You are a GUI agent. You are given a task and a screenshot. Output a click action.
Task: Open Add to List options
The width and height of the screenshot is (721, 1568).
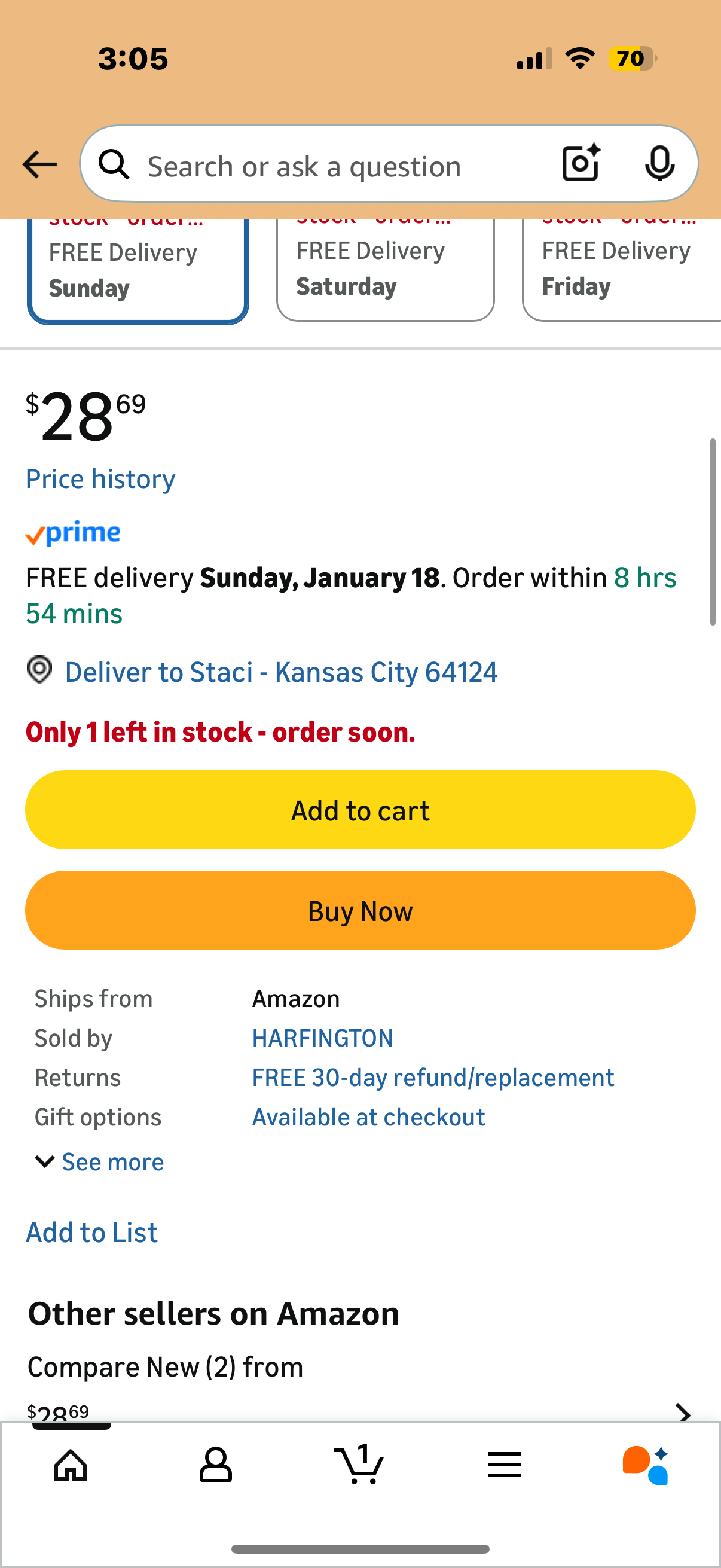point(92,1233)
